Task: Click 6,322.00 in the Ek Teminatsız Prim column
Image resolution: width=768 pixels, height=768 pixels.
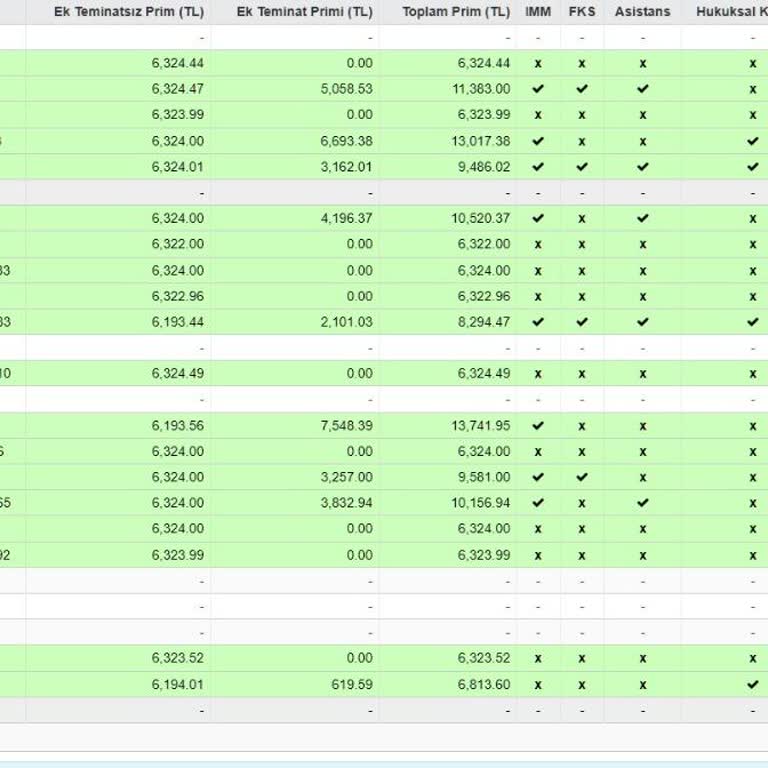Action: click(x=178, y=244)
